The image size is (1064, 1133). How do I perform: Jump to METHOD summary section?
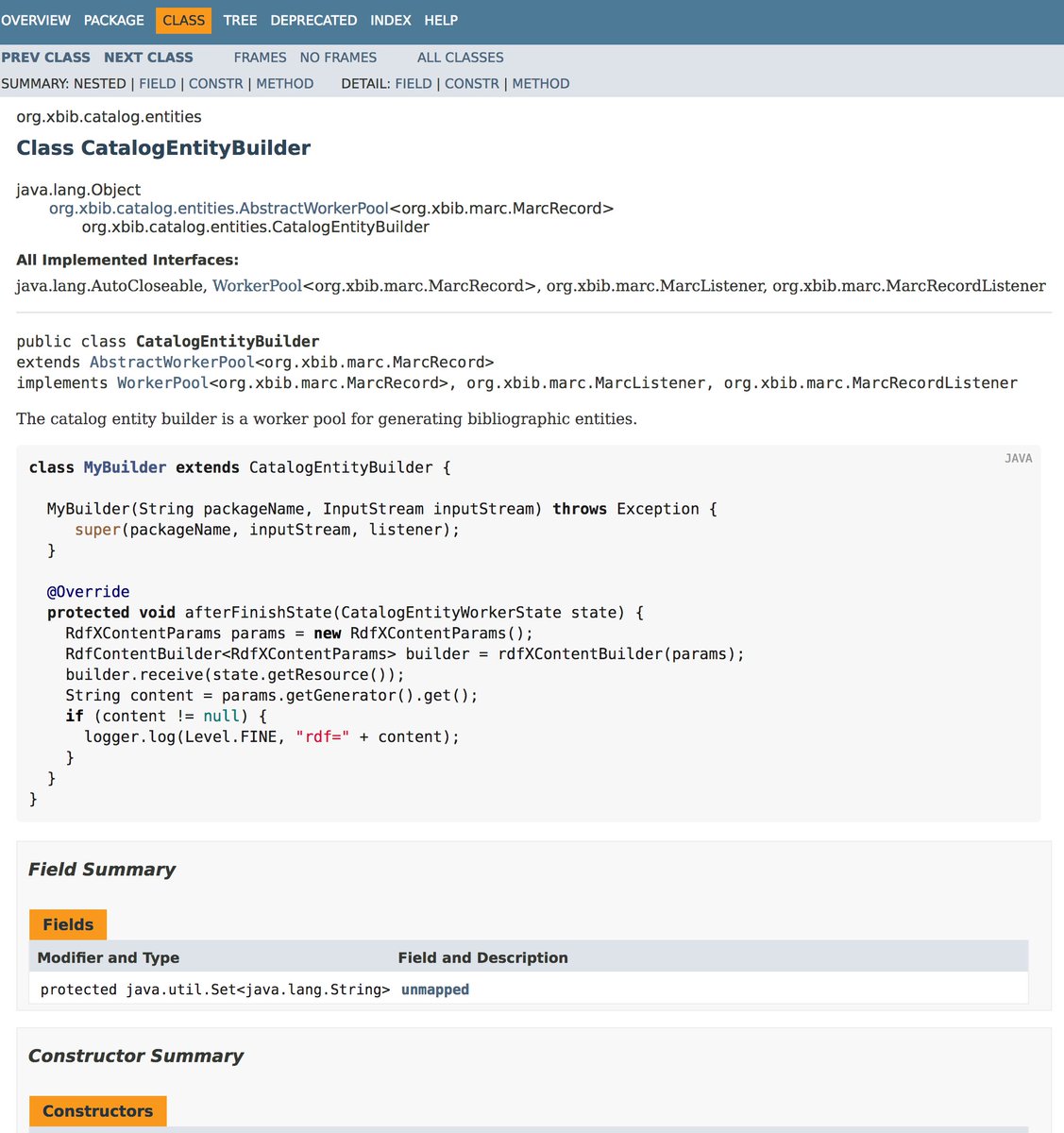click(285, 84)
